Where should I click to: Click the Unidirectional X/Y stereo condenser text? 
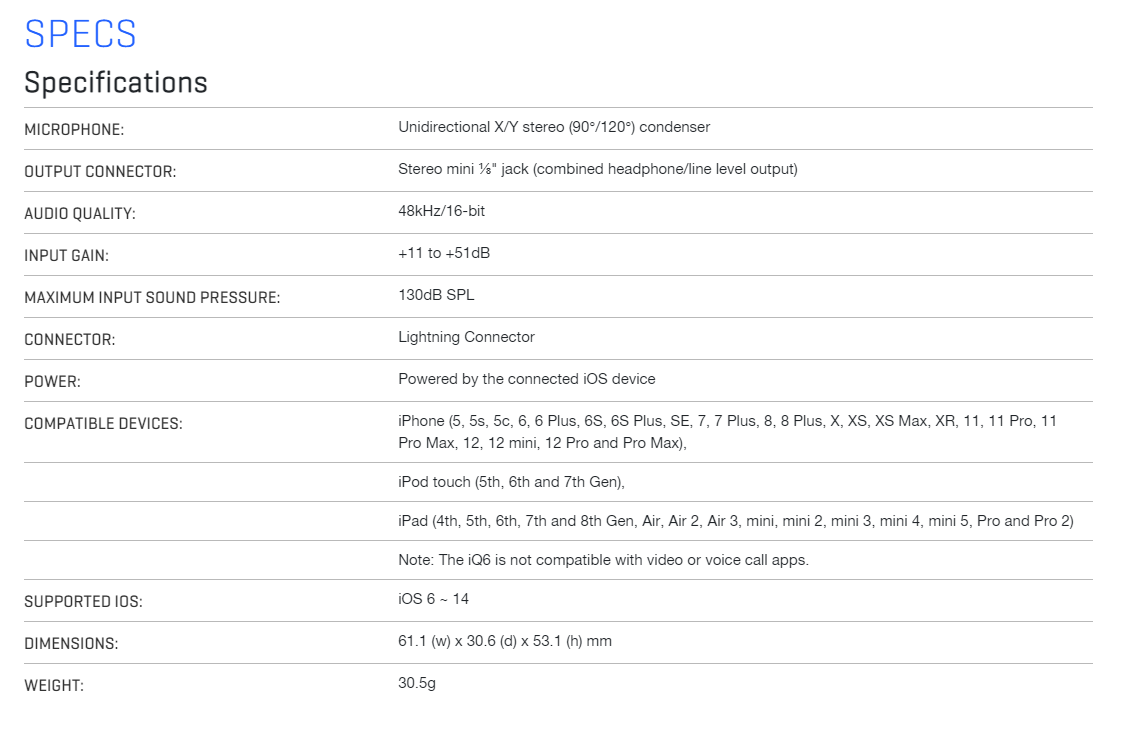[554, 127]
